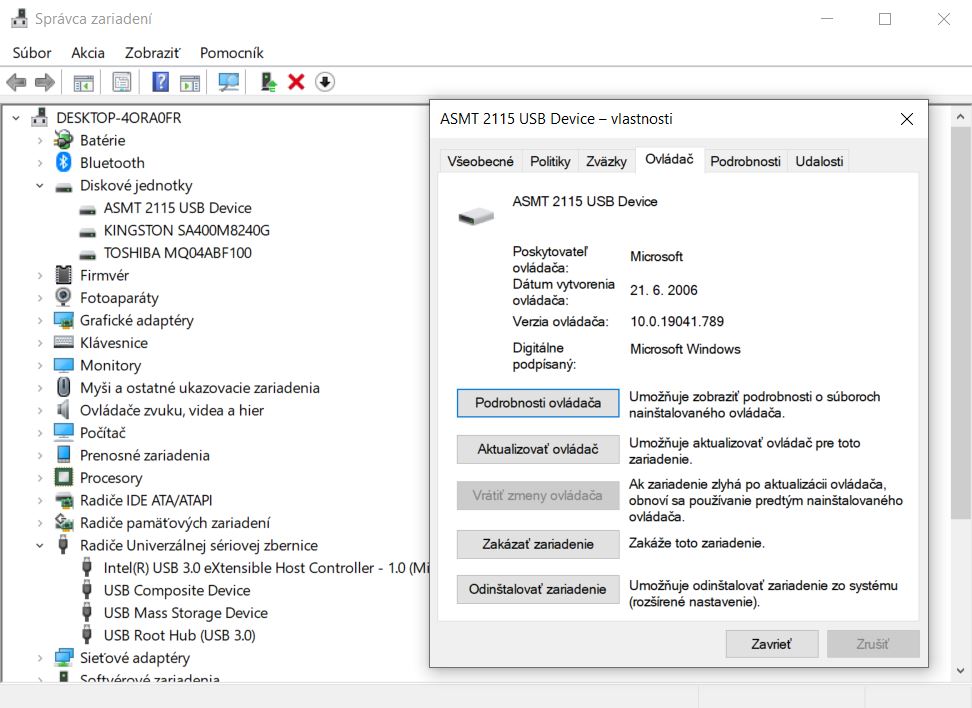Click the Grafické adaptéry icon

pyautogui.click(x=63, y=320)
